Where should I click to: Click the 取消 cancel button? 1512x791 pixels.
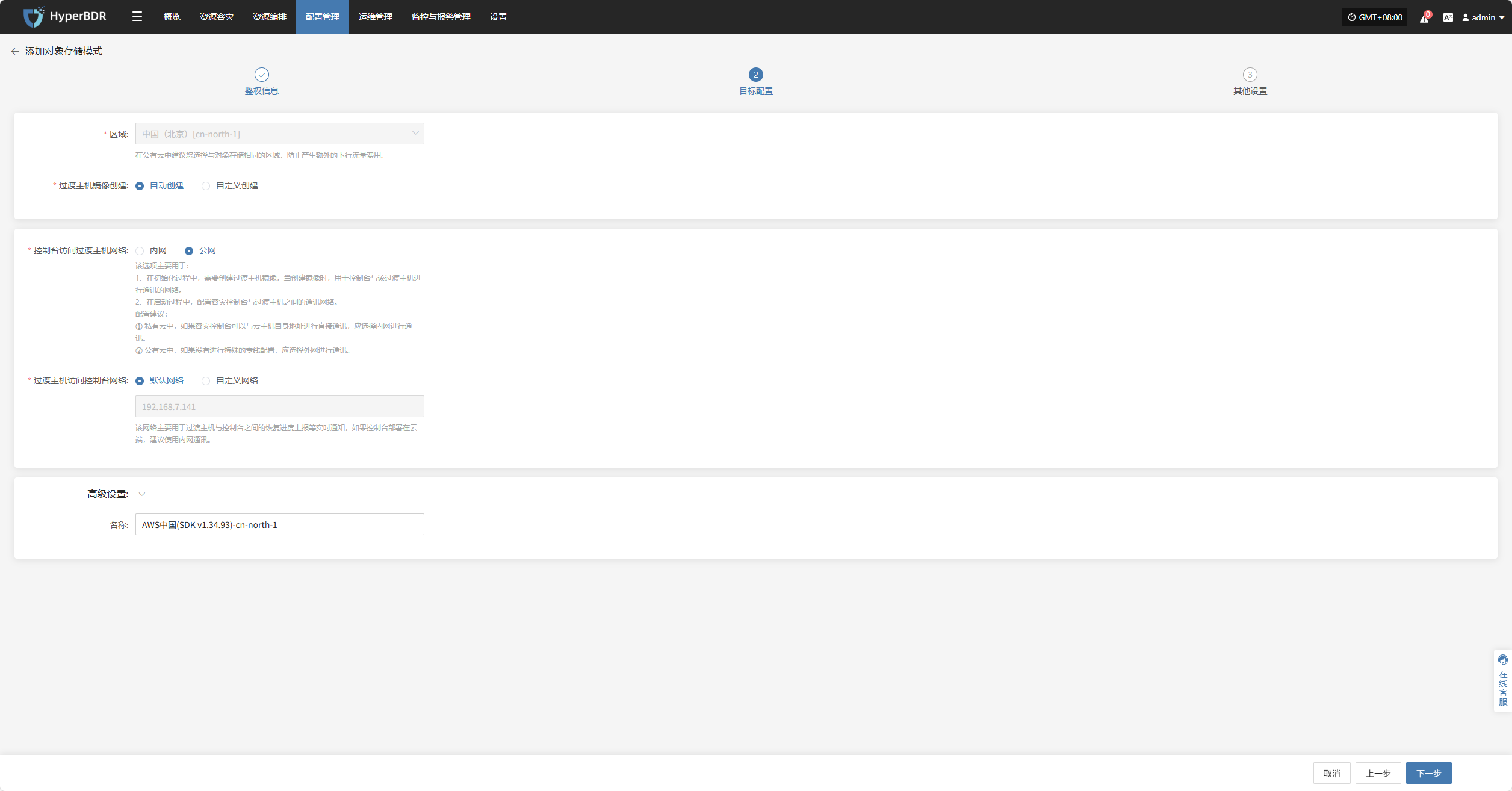click(x=1332, y=773)
